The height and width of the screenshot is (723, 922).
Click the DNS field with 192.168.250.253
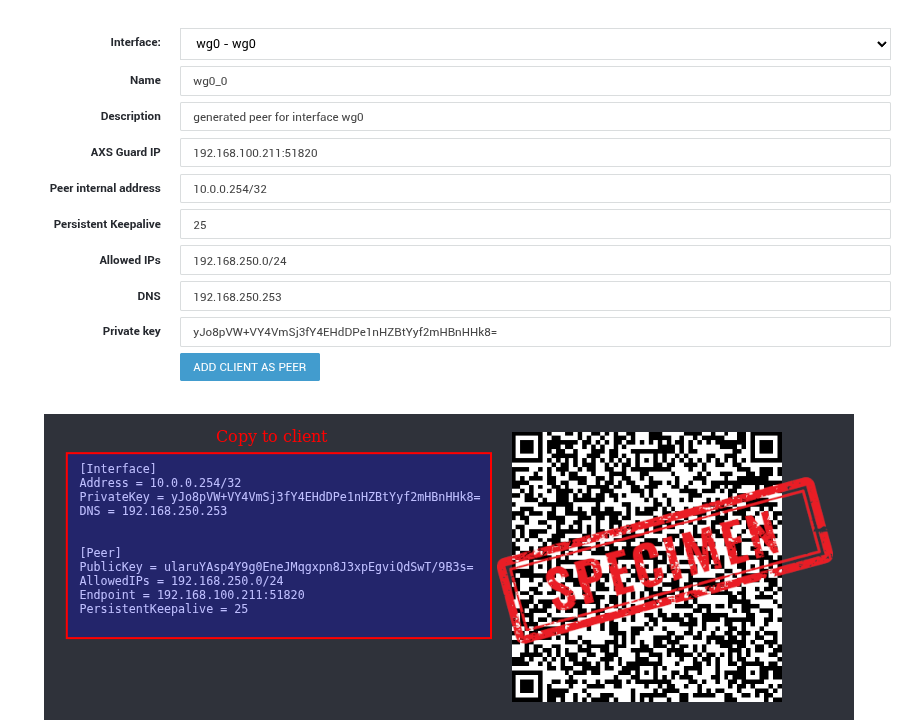(x=535, y=297)
